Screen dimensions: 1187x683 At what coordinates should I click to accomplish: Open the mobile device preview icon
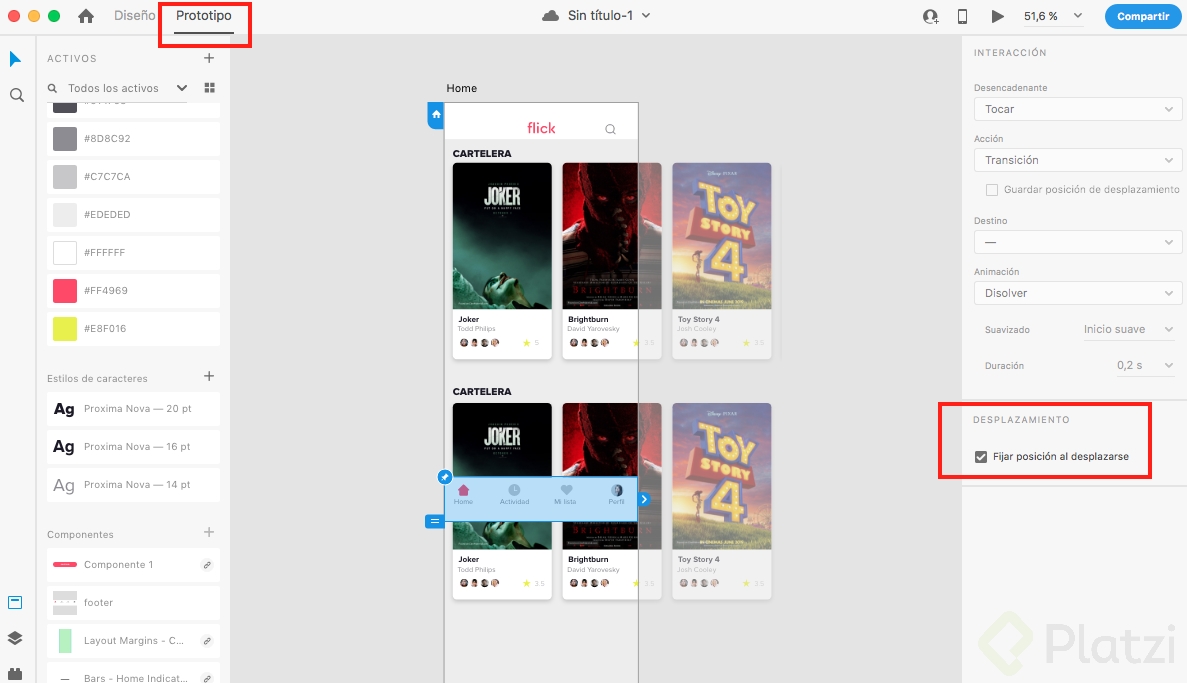962,17
